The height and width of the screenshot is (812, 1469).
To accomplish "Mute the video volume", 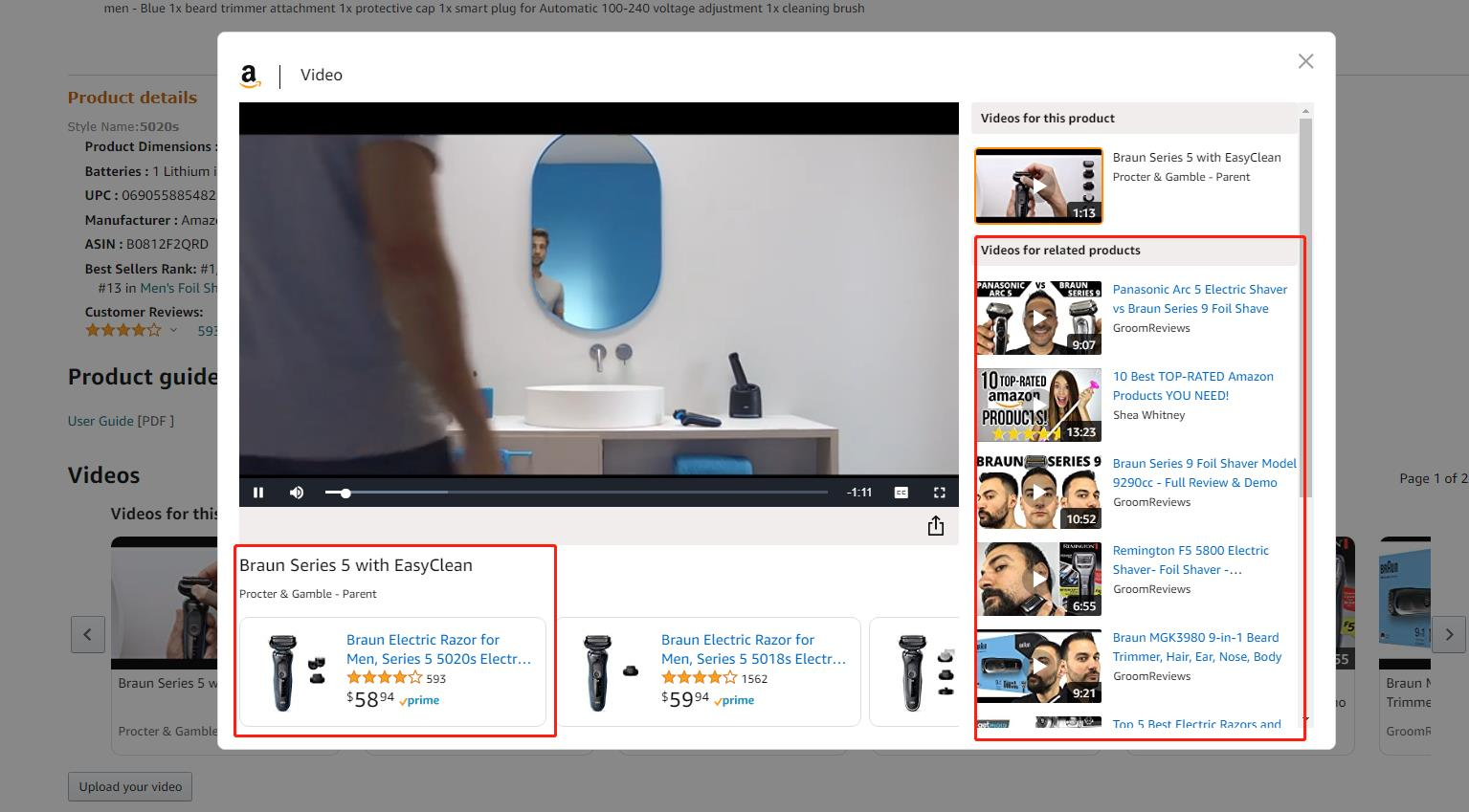I will [297, 493].
